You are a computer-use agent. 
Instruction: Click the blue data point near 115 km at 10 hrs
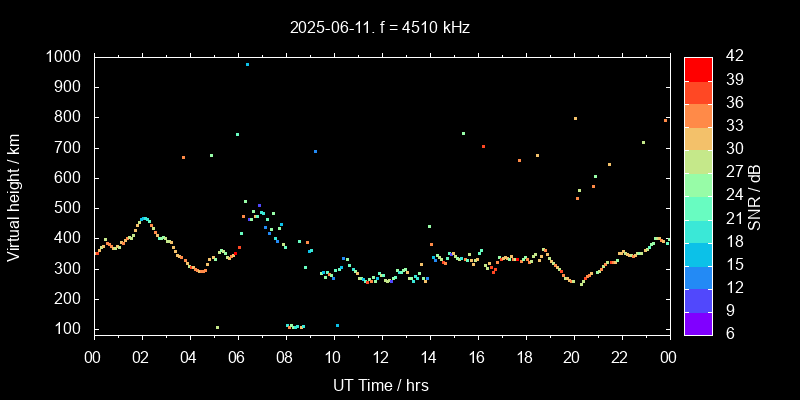[337, 325]
